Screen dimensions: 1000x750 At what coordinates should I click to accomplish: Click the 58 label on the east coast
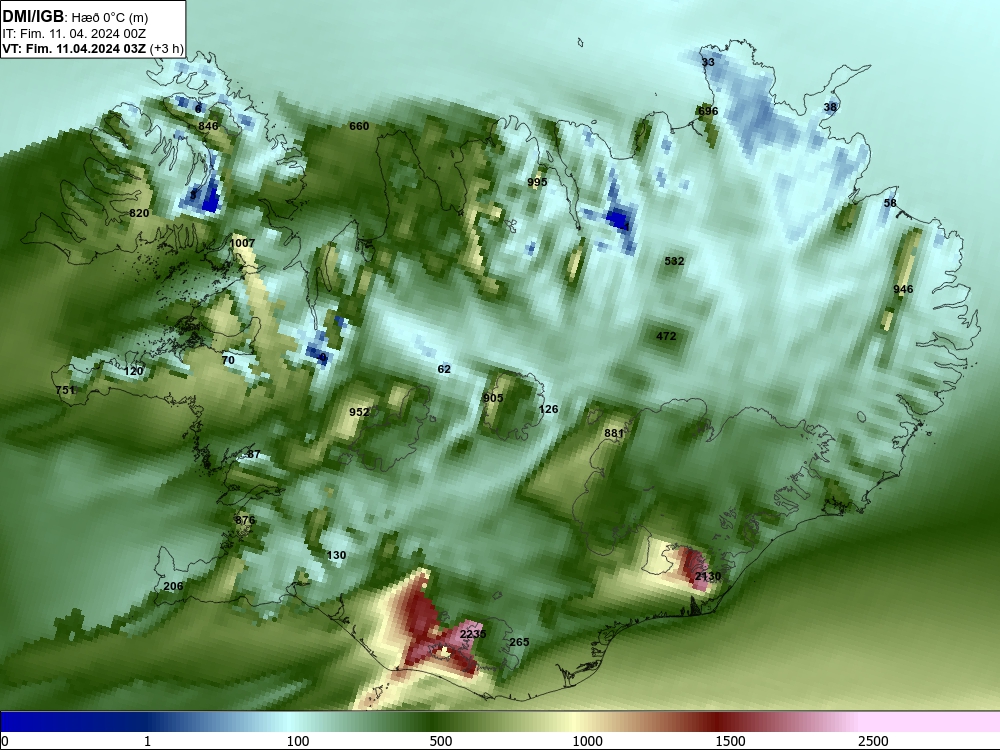pos(890,203)
